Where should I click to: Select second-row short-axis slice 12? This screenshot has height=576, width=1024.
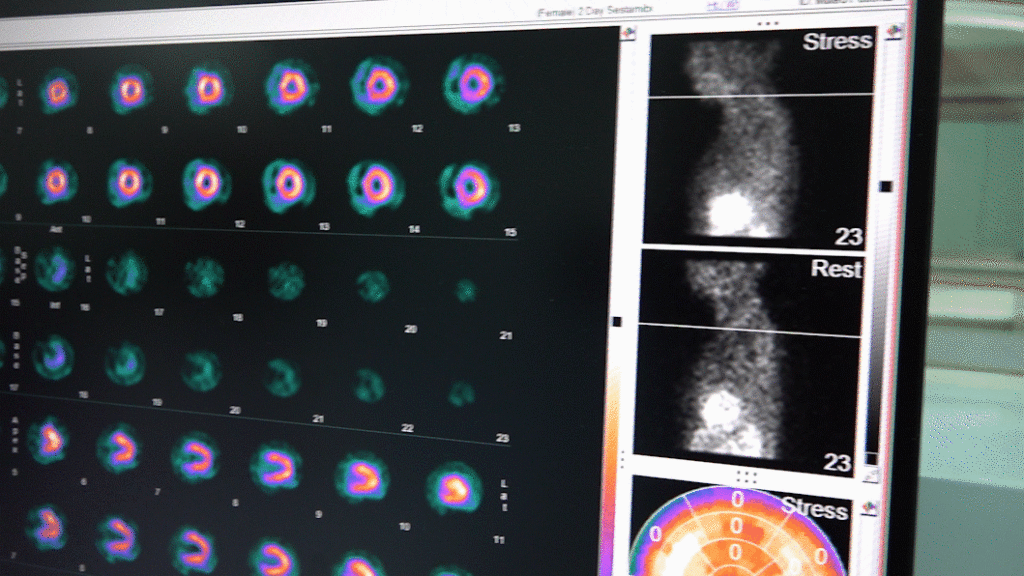point(206,183)
